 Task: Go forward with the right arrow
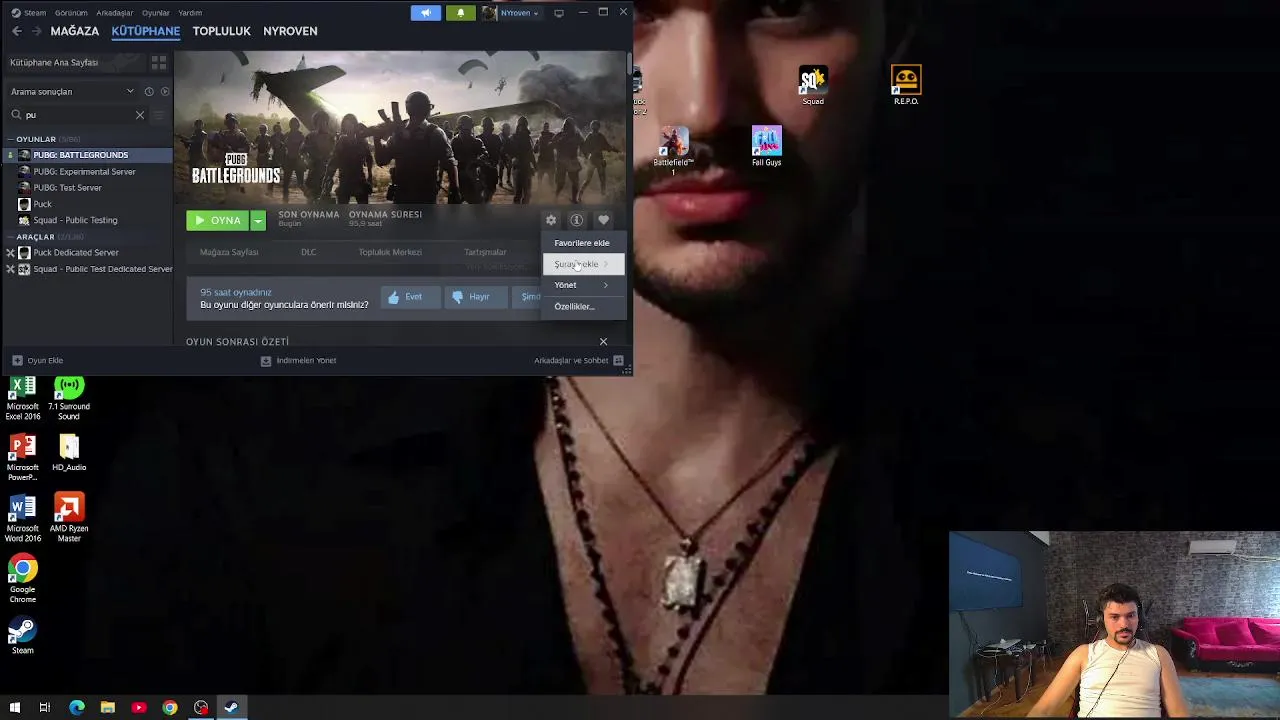(x=37, y=31)
